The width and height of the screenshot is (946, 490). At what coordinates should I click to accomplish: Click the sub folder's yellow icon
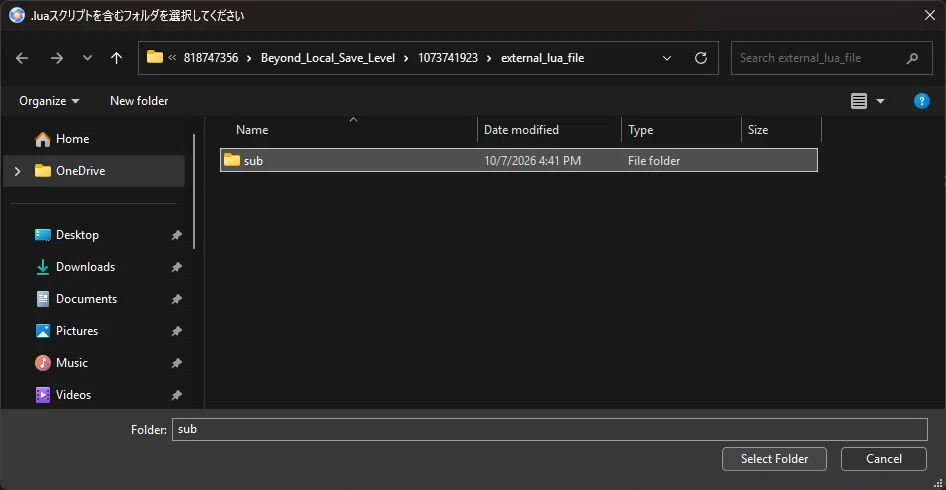click(232, 160)
